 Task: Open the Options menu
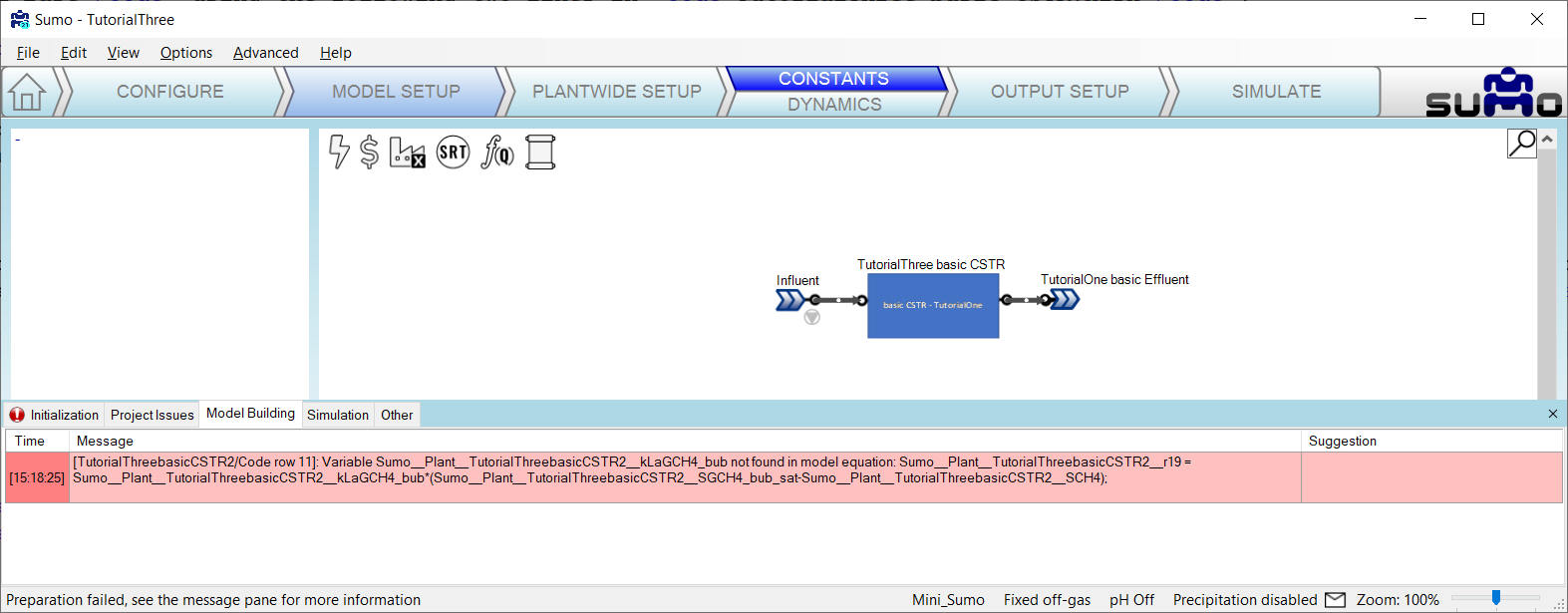click(186, 53)
